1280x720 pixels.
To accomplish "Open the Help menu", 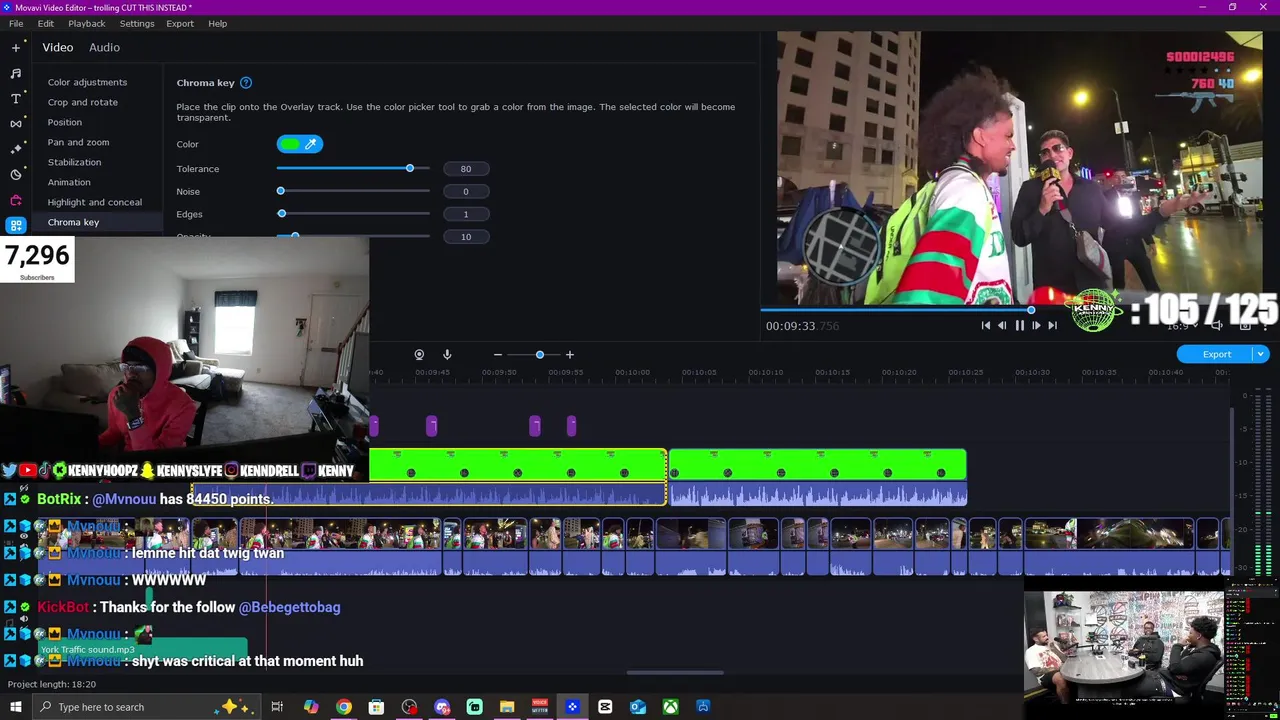I will point(218,23).
